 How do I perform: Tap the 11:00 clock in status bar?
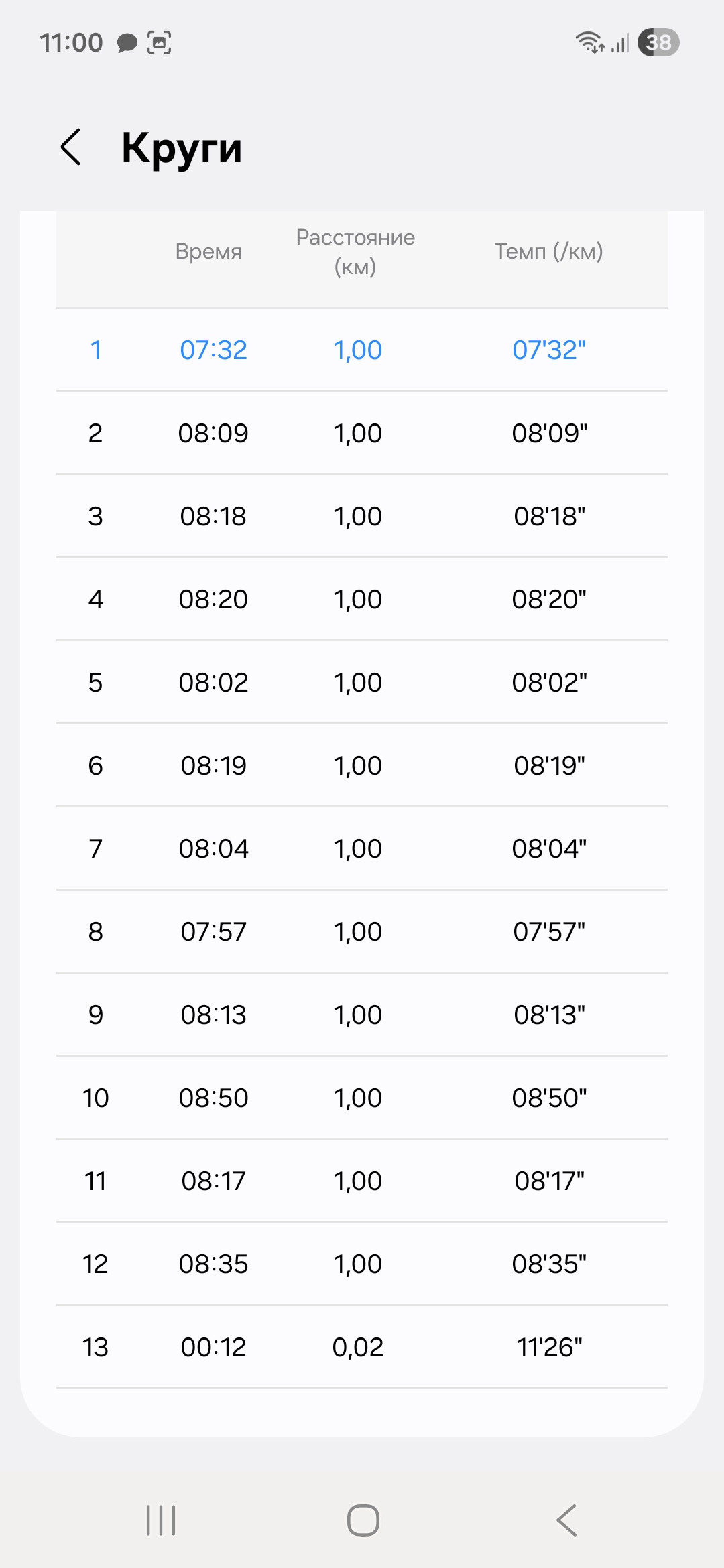point(71,43)
